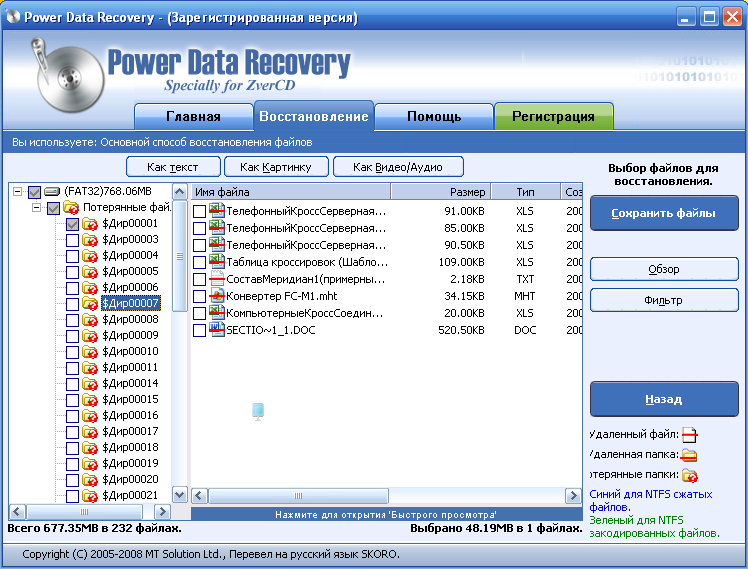Click the FAT32 drive icon in tree
This screenshot has height=569, width=748.
pyautogui.click(x=52, y=192)
